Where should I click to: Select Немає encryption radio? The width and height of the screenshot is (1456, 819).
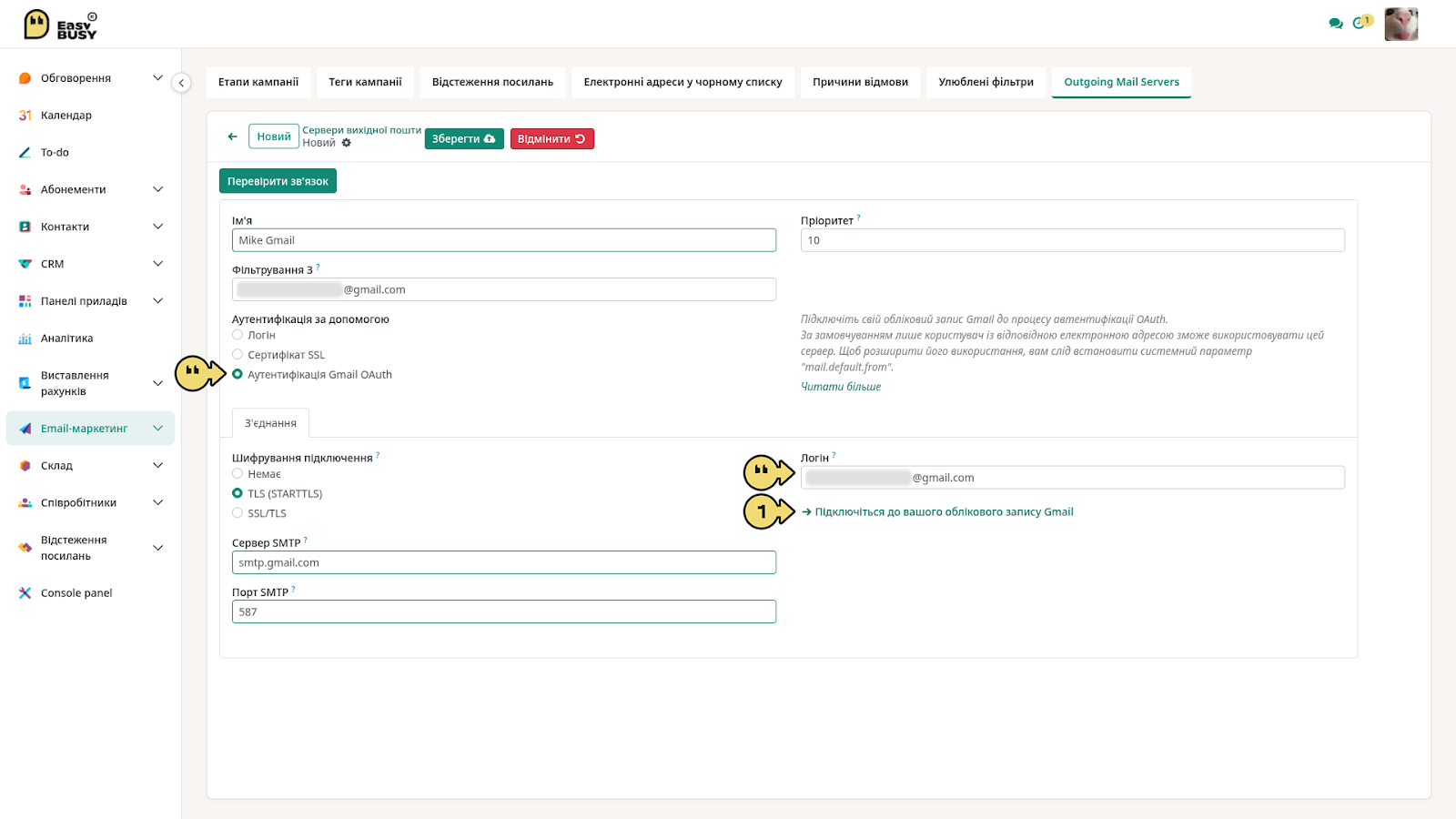pos(238,473)
